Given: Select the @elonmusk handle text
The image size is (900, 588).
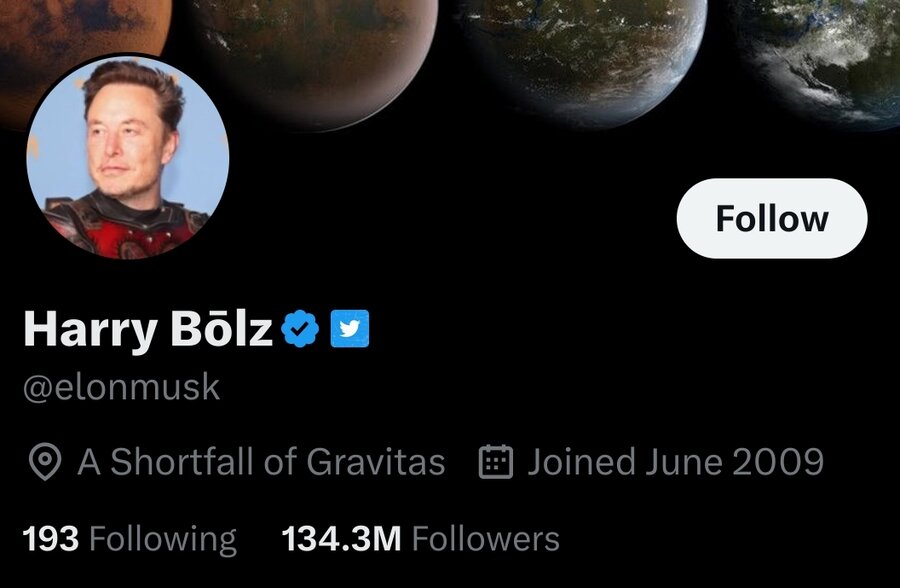Looking at the screenshot, I should (121, 387).
